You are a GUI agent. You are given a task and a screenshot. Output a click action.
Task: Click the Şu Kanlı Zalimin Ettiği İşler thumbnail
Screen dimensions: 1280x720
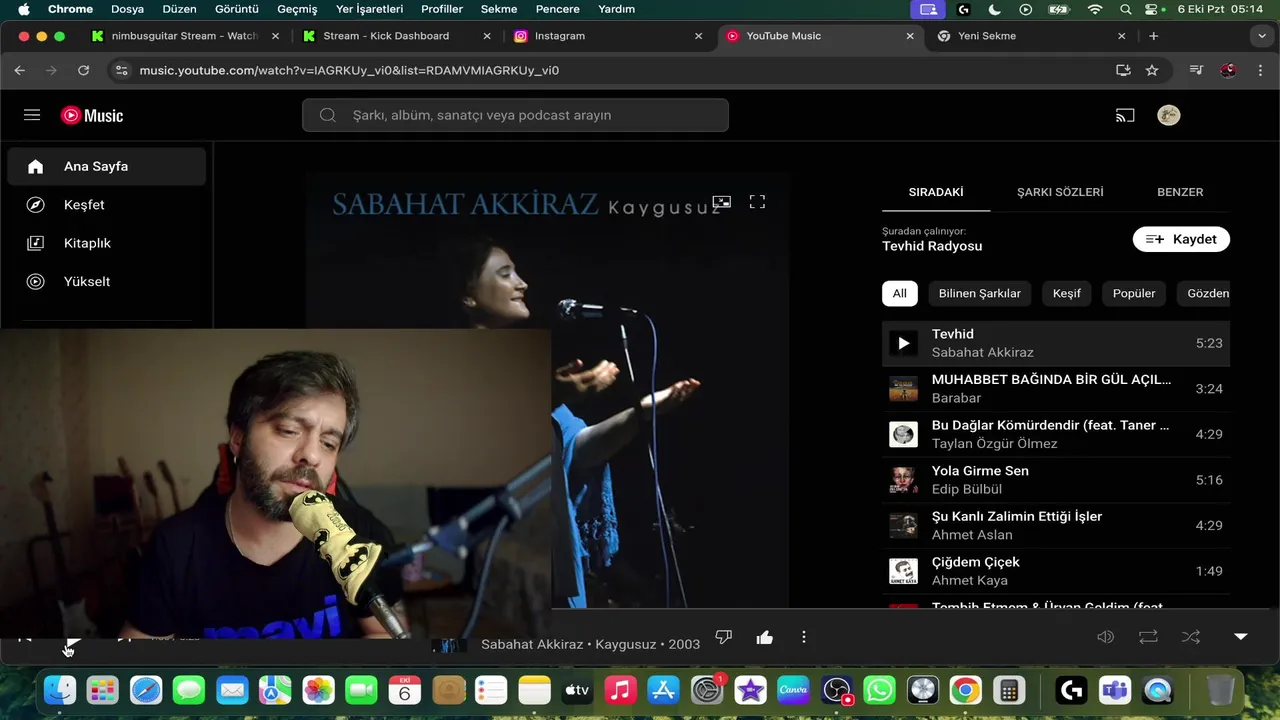(903, 525)
